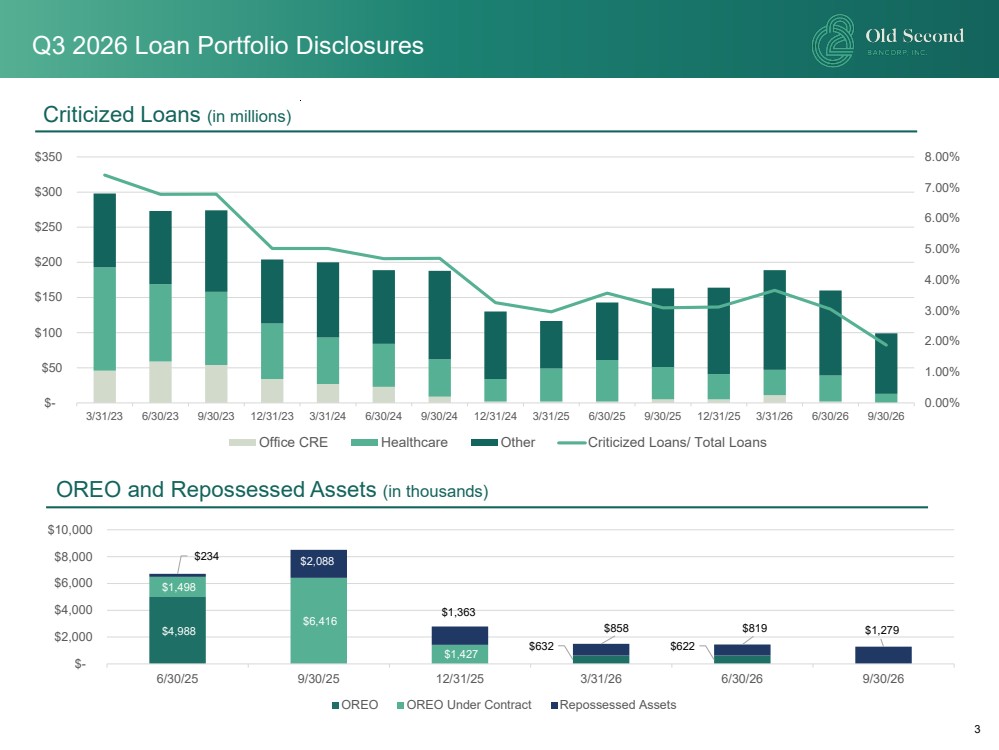The height and width of the screenshot is (750, 999).
Task: Click the 3/31/23 stacked bar in Criticized Loans chart
Action: click(104, 298)
